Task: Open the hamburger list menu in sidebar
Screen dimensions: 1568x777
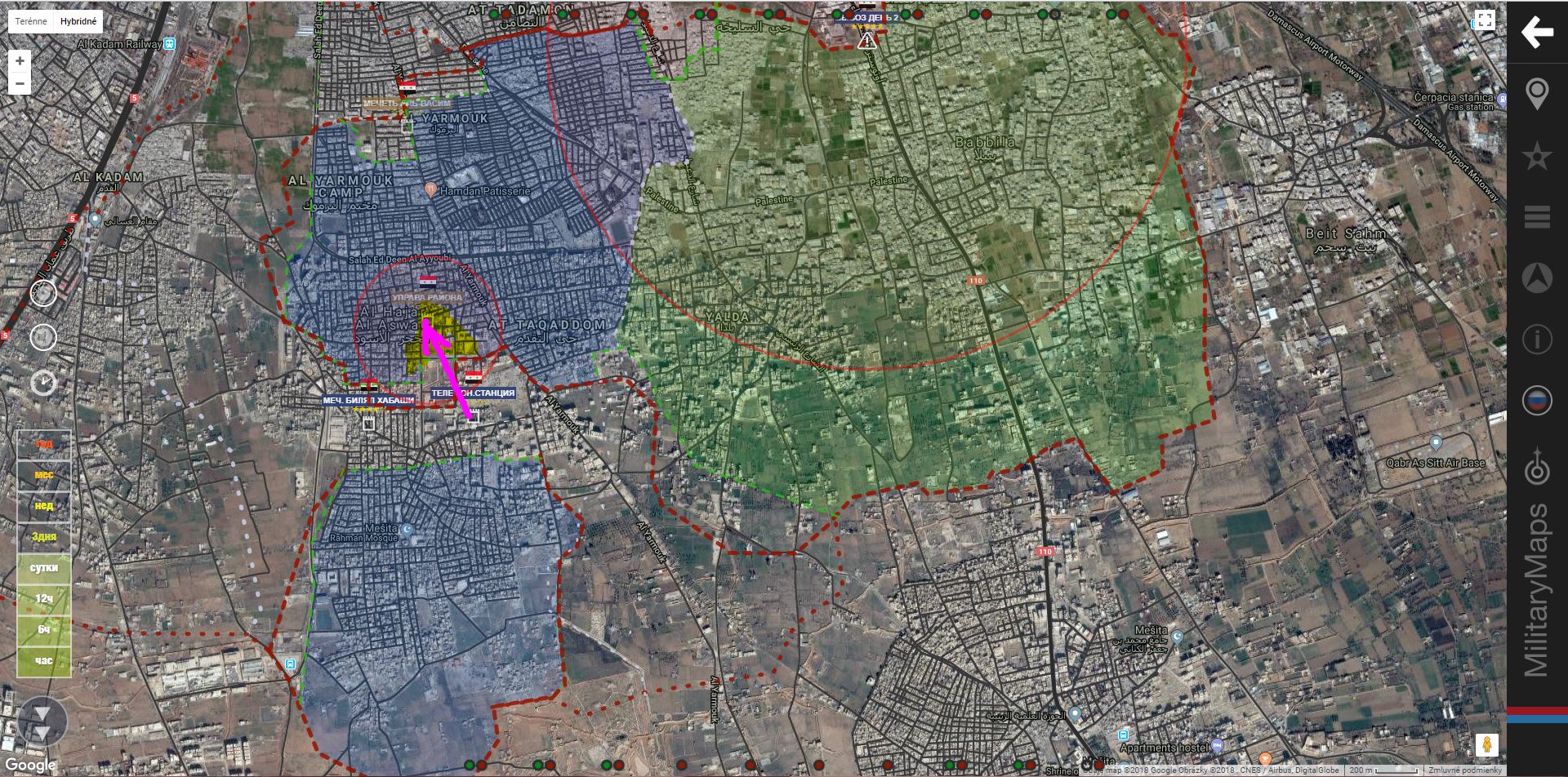Action: (1536, 217)
